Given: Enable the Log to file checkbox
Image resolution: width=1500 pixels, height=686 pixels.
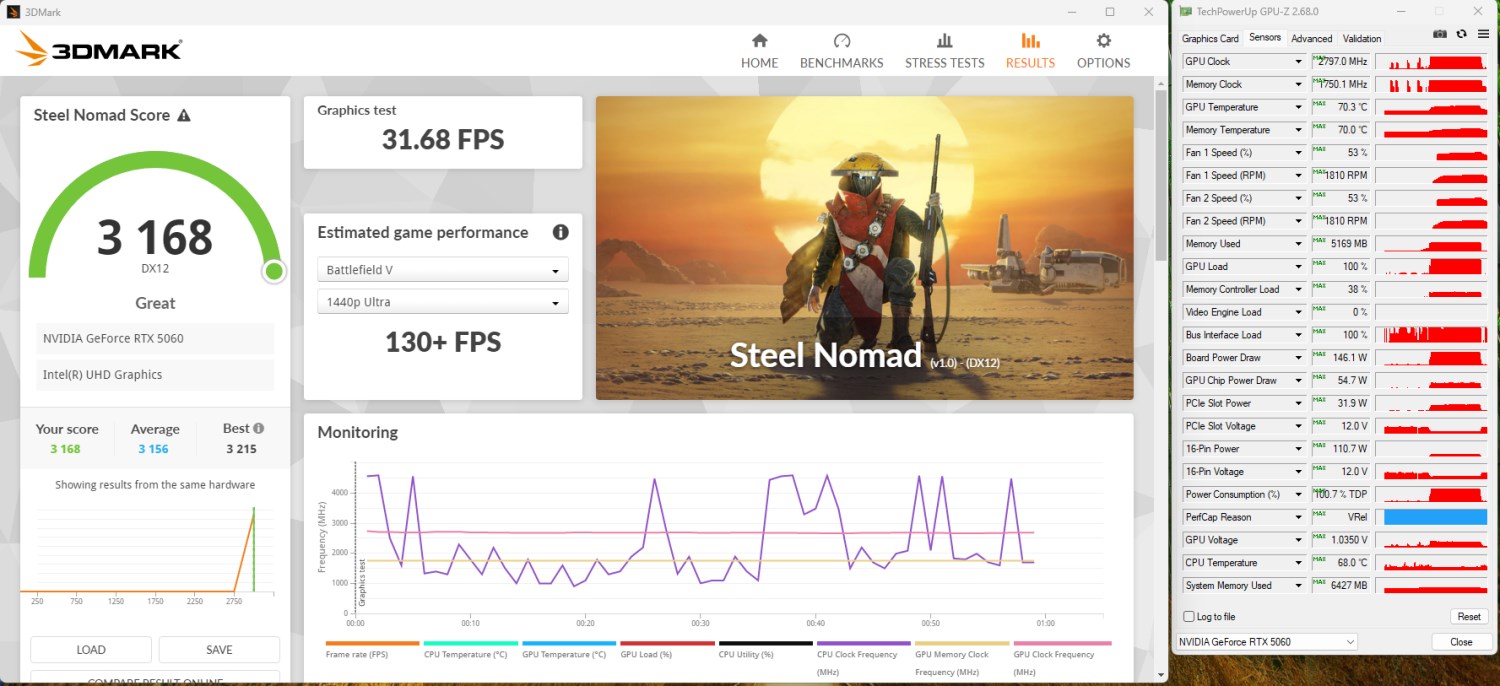Looking at the screenshot, I should point(1189,616).
